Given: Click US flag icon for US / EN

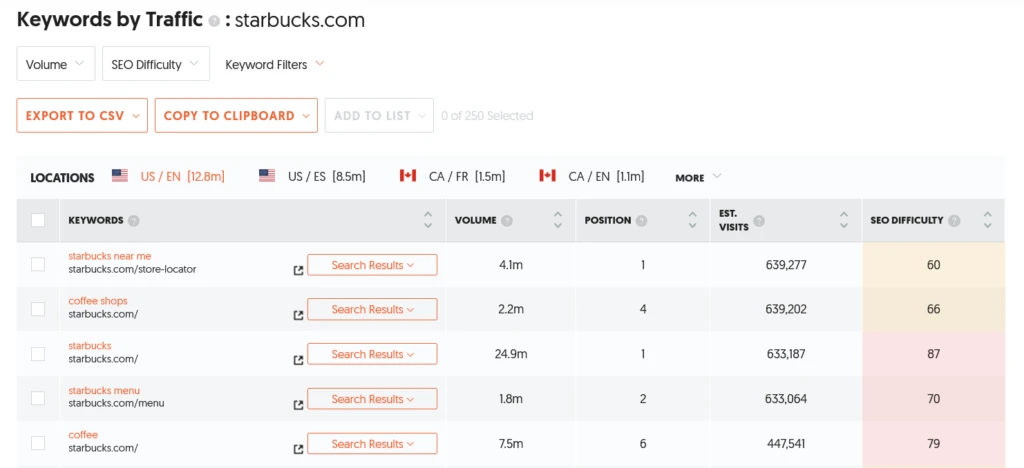Looking at the screenshot, I should click(x=120, y=176).
